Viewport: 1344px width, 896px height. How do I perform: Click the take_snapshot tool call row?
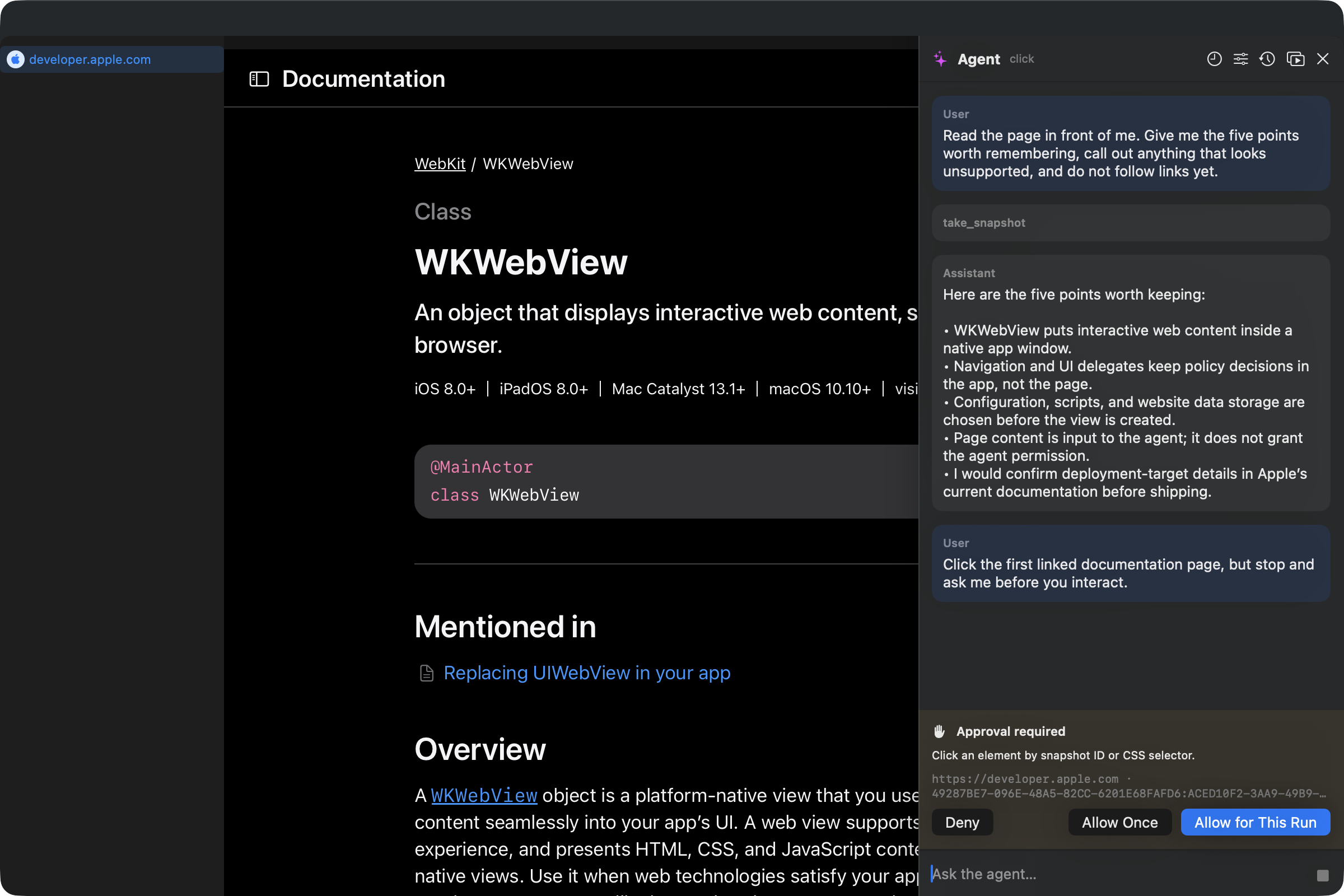1131,223
